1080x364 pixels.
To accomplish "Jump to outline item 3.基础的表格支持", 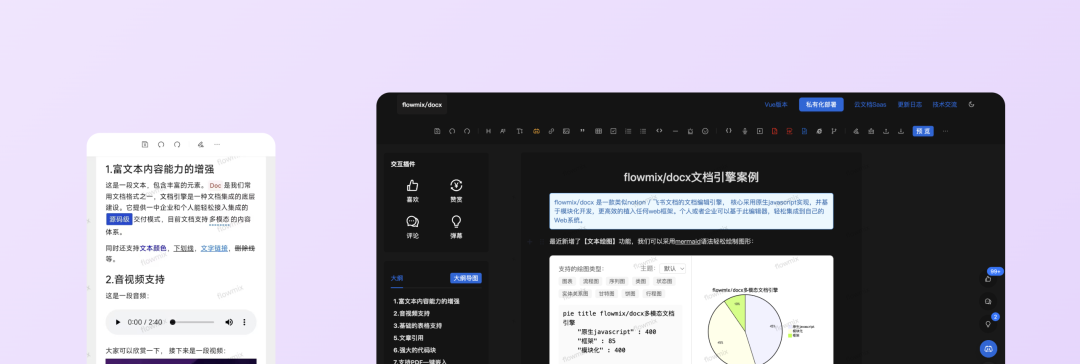I will (x=417, y=325).
